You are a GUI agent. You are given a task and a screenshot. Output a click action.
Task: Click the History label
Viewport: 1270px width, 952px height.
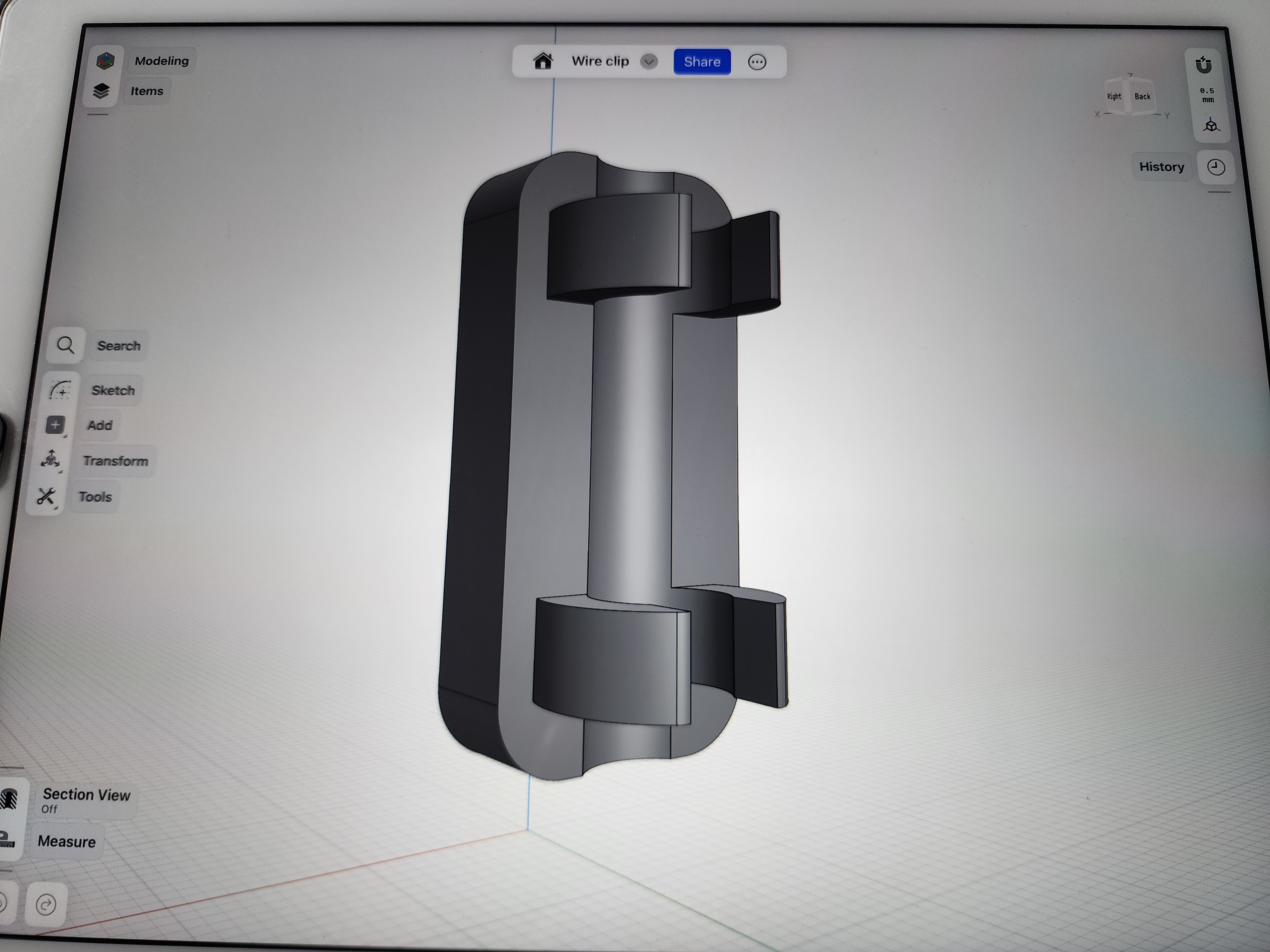[x=1161, y=167]
